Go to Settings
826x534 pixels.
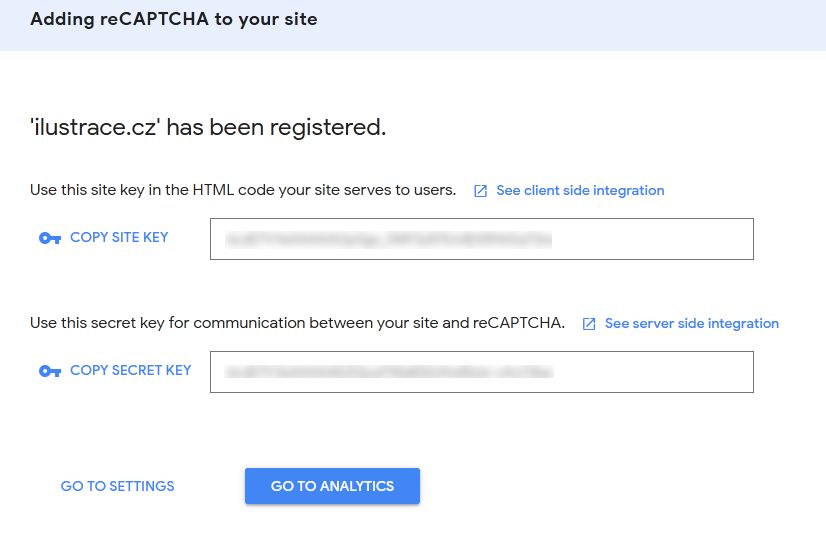pyautogui.click(x=117, y=486)
